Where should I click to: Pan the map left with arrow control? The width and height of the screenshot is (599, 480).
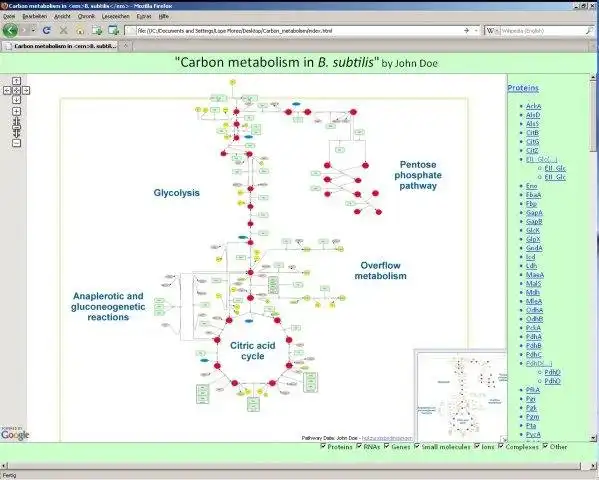pyautogui.click(x=7, y=91)
